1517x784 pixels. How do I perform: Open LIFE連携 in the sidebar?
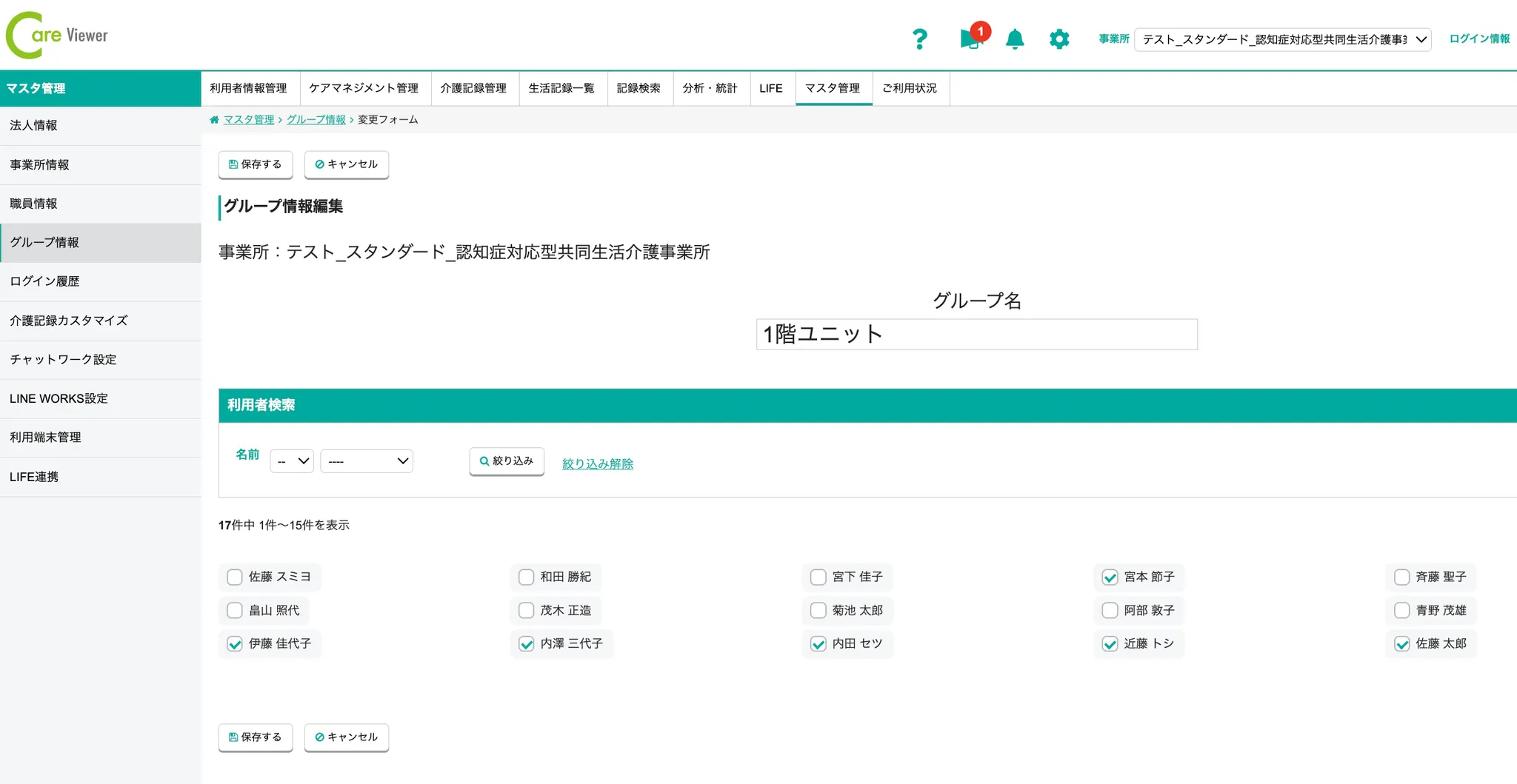tap(101, 477)
